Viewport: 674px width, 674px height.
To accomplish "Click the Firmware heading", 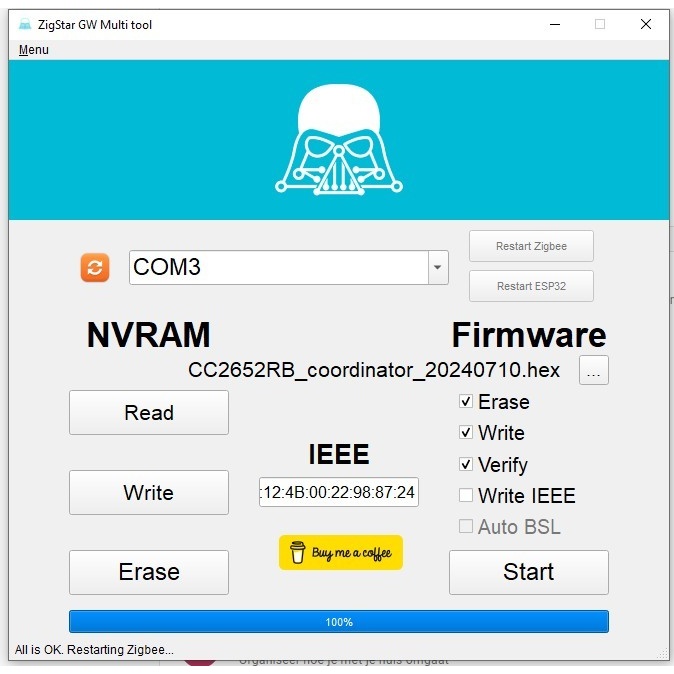I will [529, 335].
